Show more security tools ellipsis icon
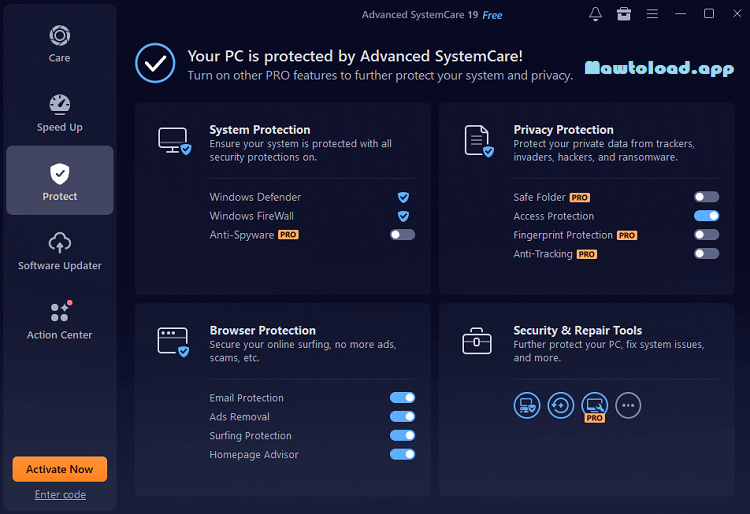This screenshot has width=750, height=514. click(628, 405)
